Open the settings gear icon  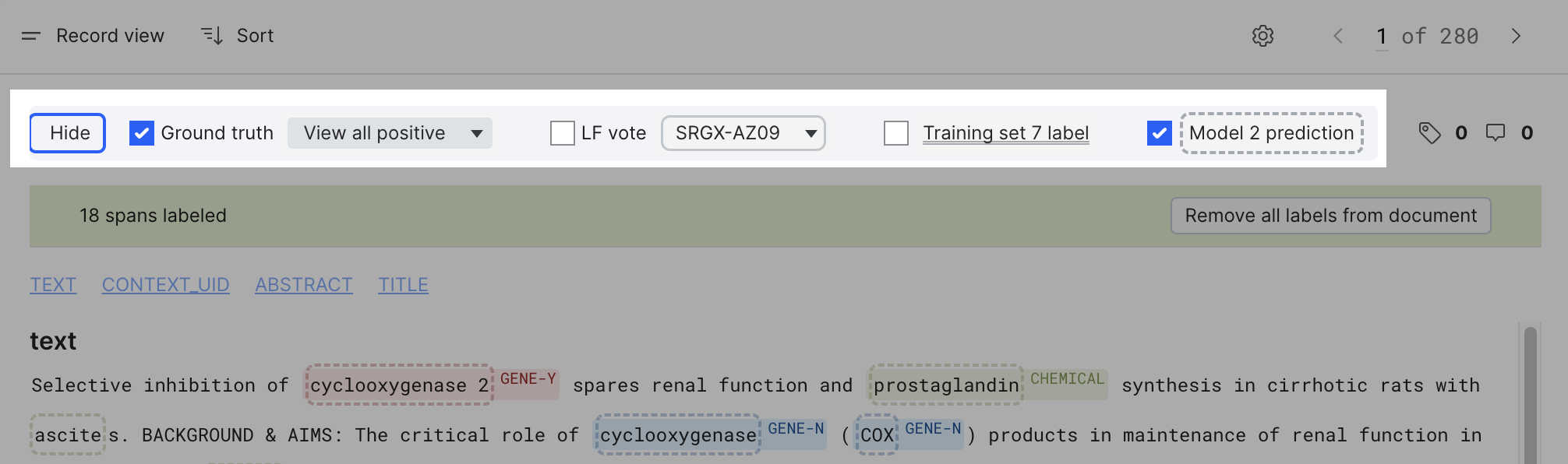pos(1263,36)
